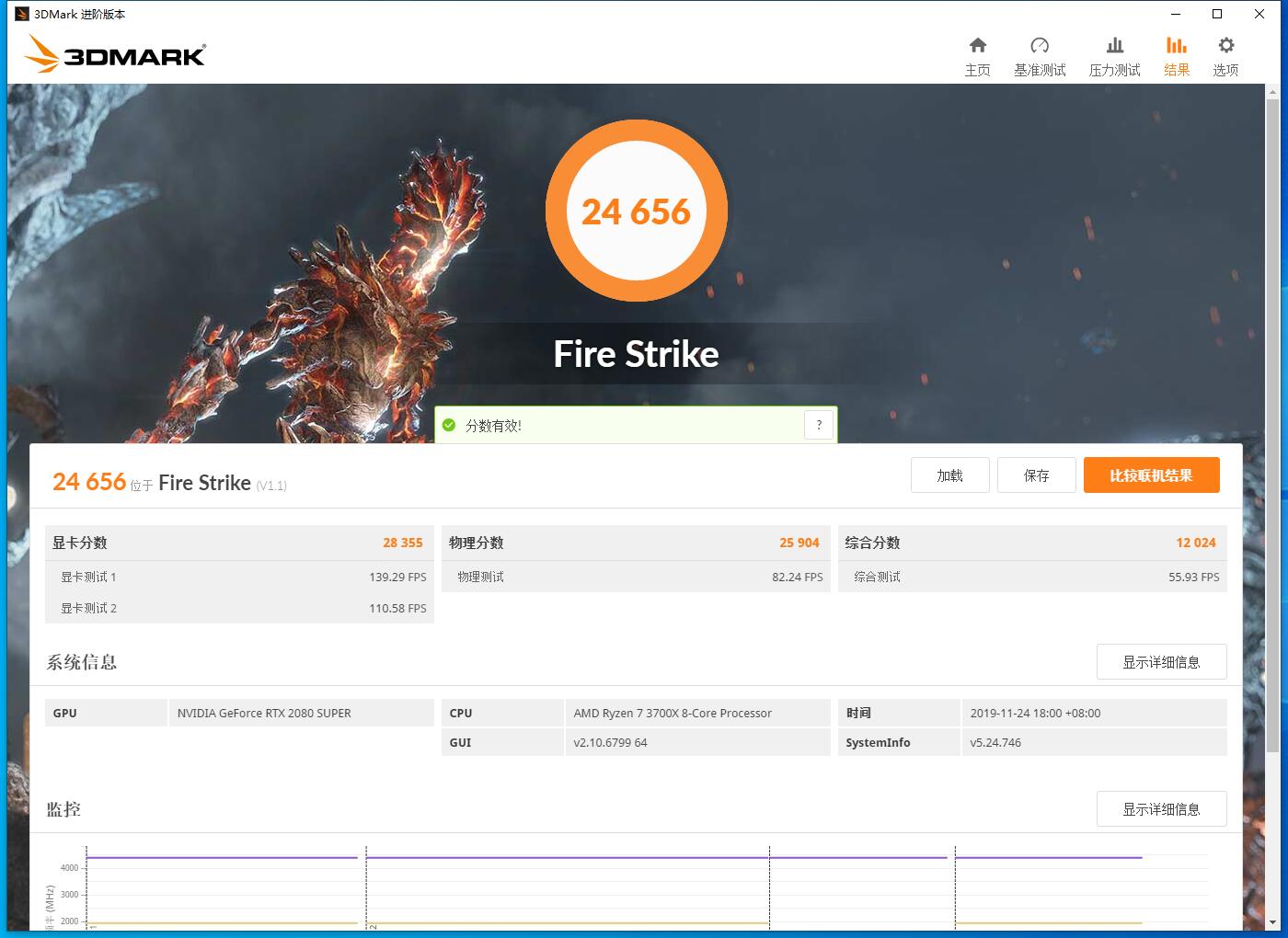Click the 主页 tab label
The height and width of the screenshot is (938, 1288).
tap(978, 70)
